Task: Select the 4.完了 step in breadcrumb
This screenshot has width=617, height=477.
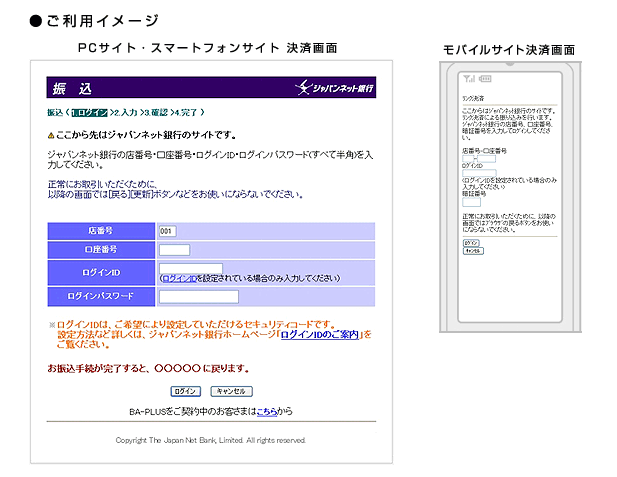Action: point(186,113)
